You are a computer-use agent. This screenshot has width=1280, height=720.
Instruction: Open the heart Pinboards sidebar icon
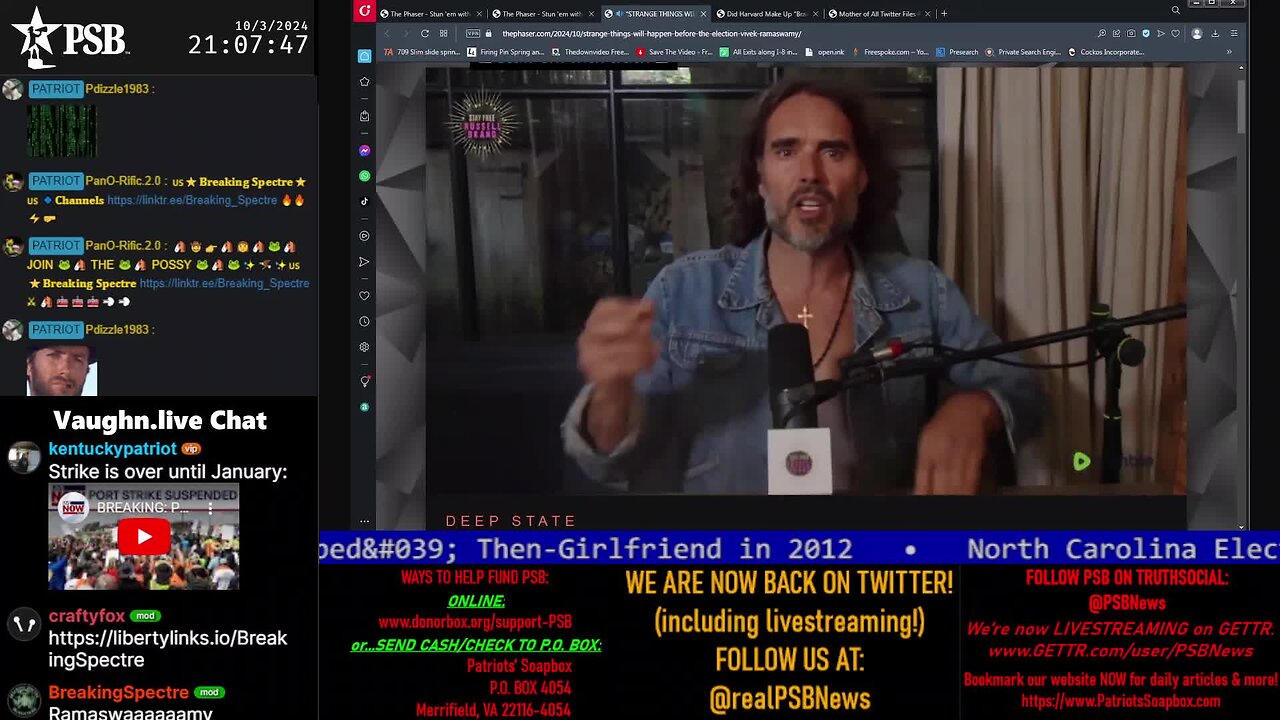click(364, 296)
